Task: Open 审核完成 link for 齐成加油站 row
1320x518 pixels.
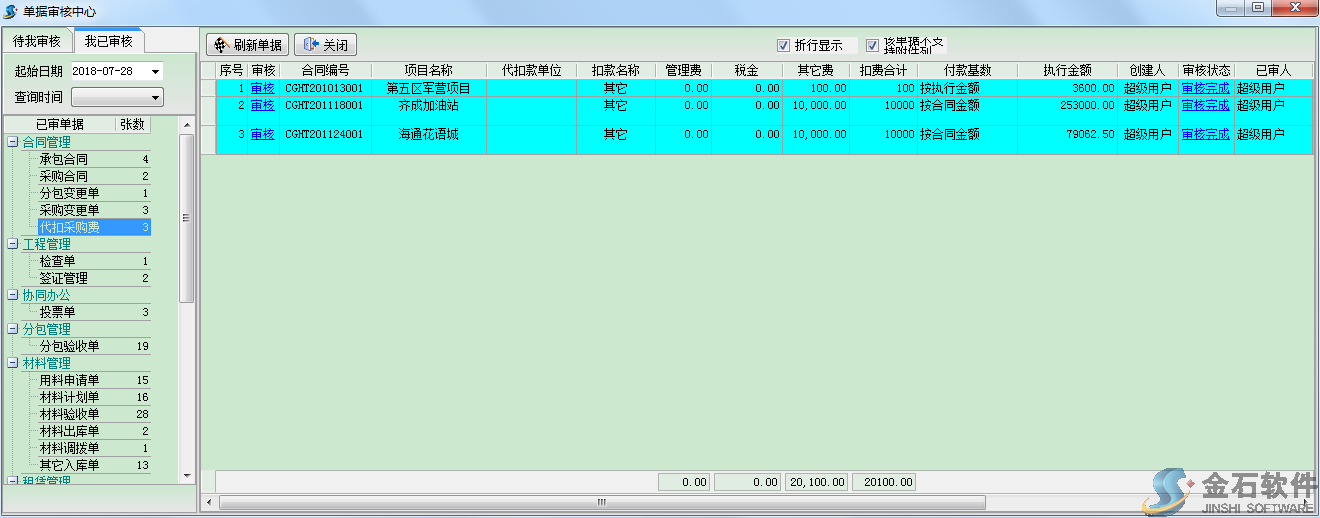Action: tap(1205, 105)
